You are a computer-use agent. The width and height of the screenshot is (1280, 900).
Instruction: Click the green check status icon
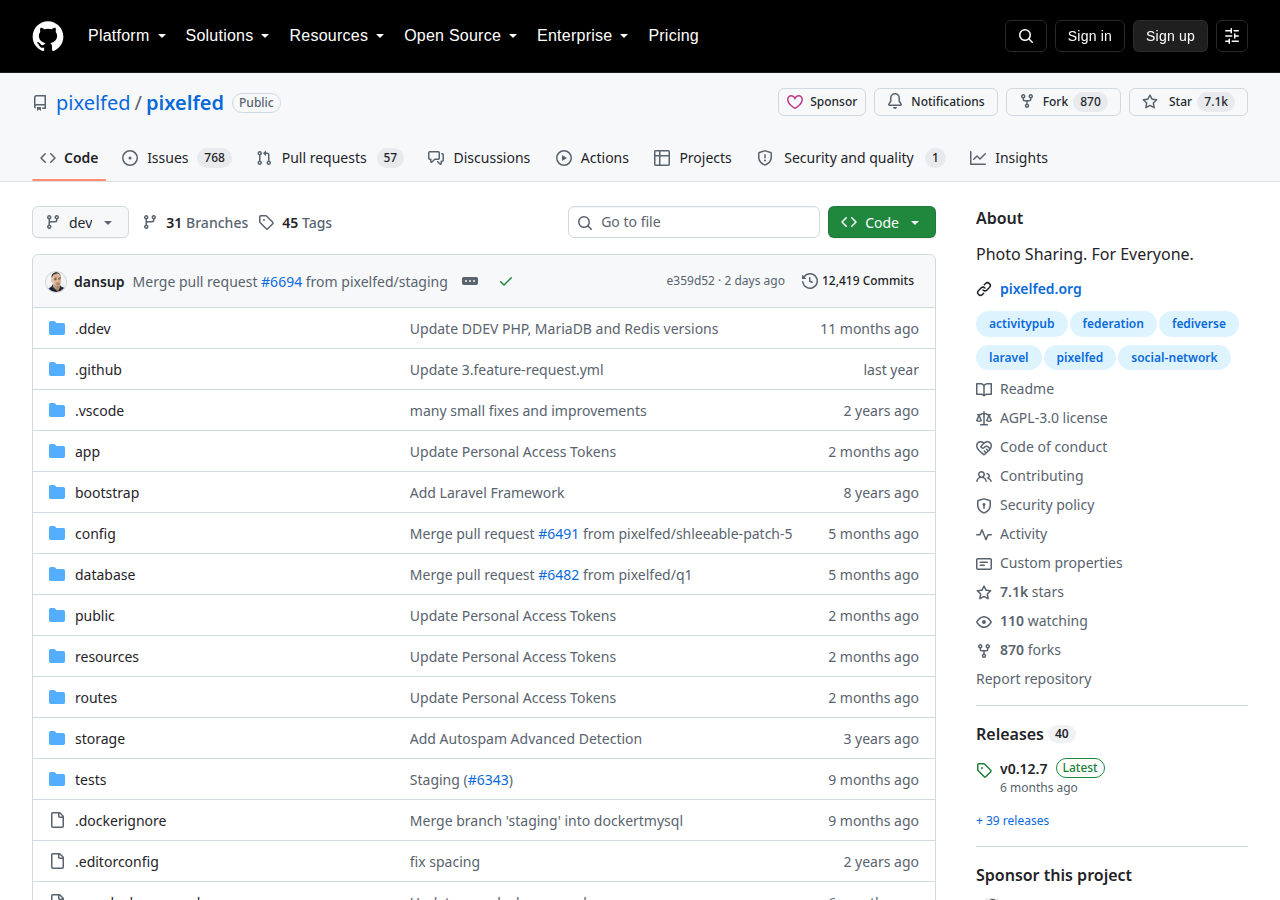(506, 281)
